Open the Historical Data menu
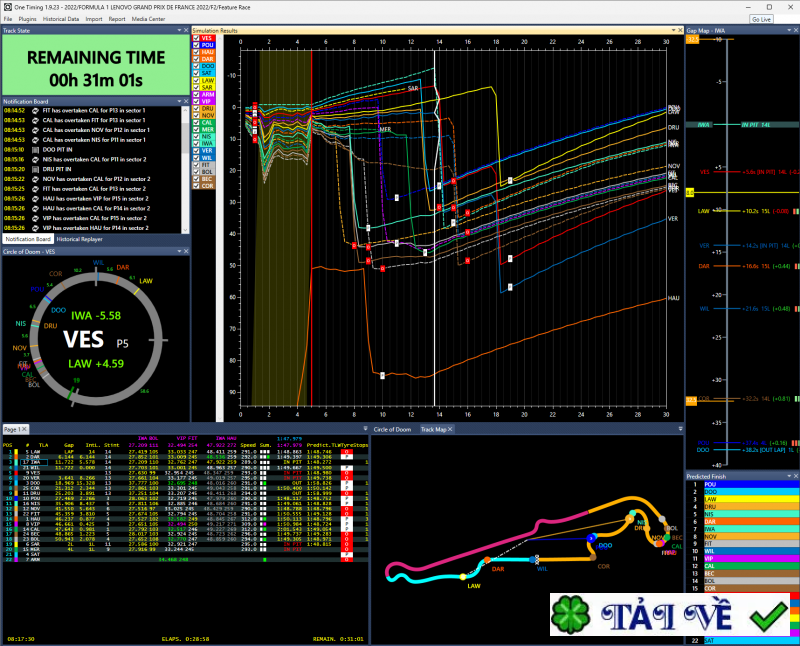Viewport: 800px width, 646px height. click(61, 19)
